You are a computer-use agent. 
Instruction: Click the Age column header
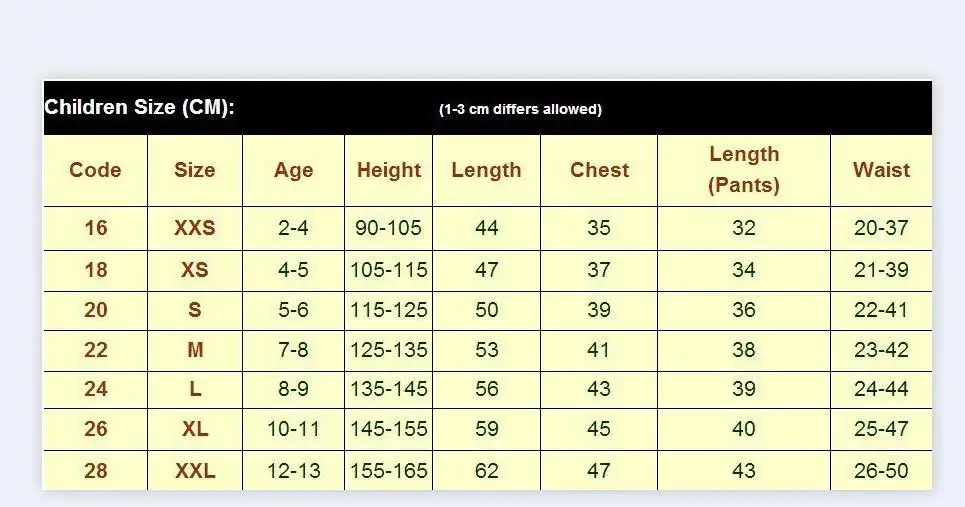(x=293, y=170)
